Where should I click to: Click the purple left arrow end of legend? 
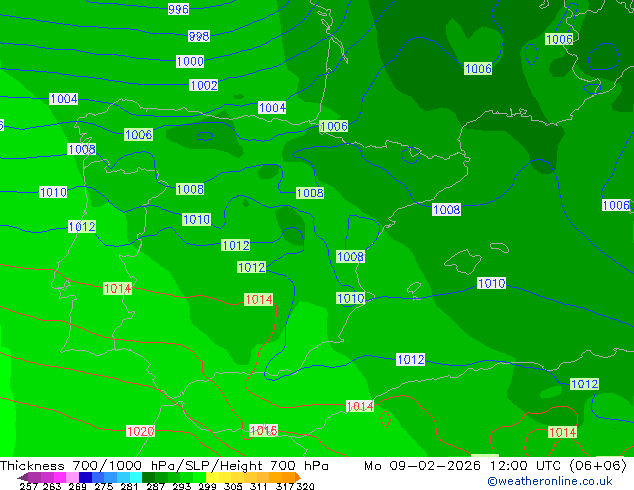[22, 477]
